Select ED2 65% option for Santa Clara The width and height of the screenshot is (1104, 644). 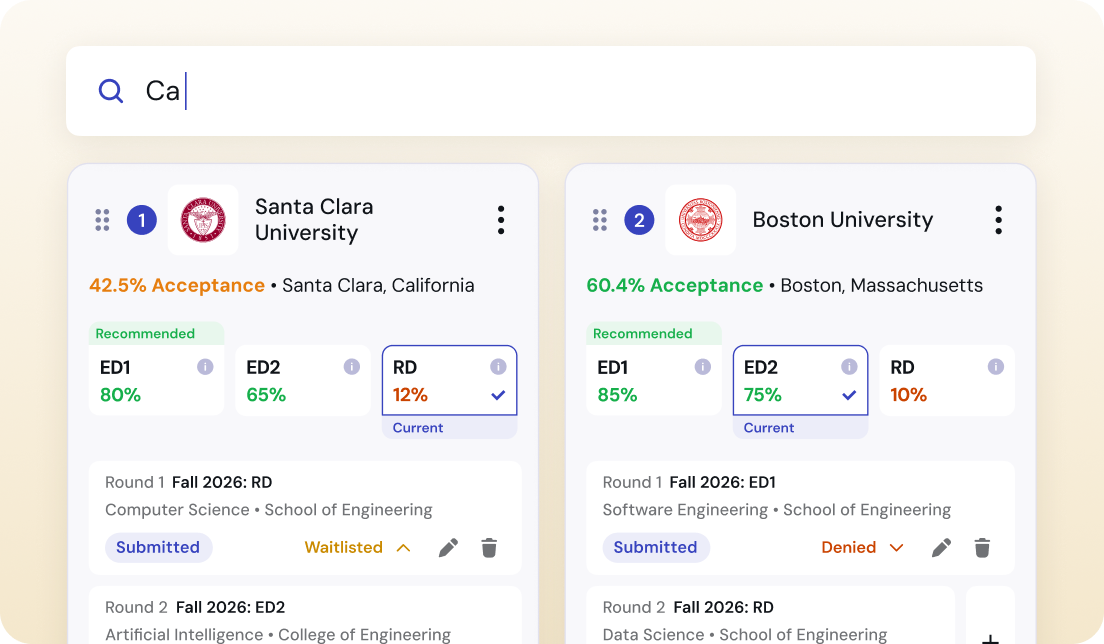point(302,381)
